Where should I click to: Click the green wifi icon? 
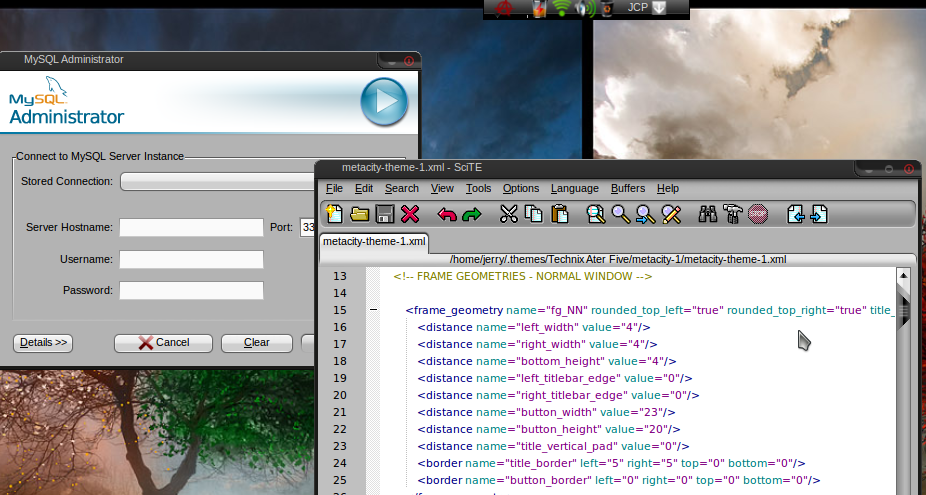click(x=562, y=8)
